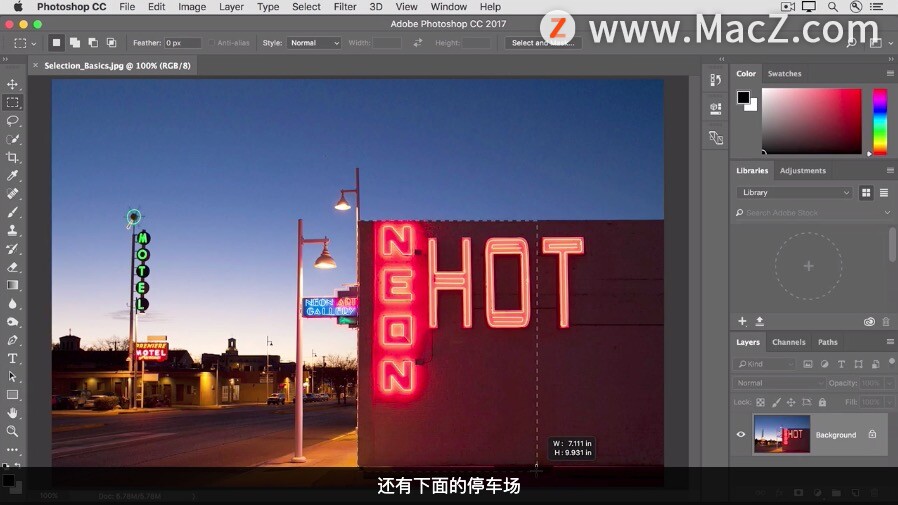Open the Select menu

click(306, 7)
